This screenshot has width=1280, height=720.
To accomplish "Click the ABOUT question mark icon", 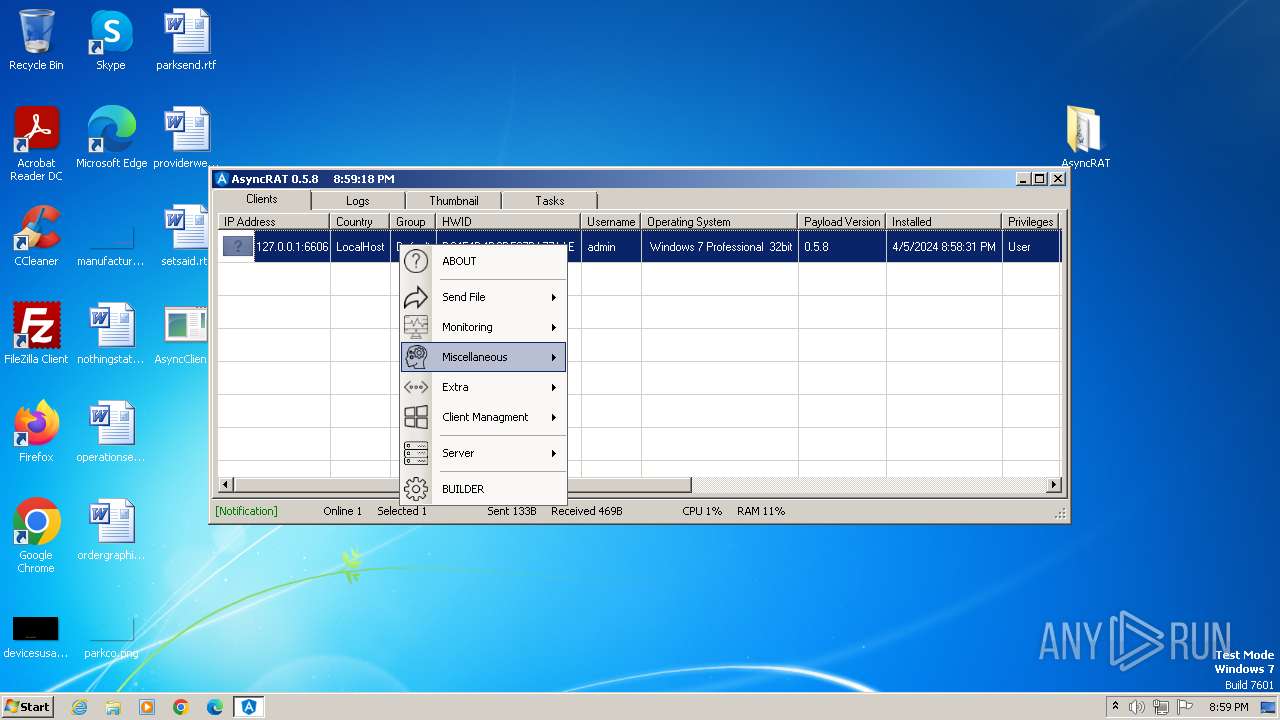I will [416, 261].
